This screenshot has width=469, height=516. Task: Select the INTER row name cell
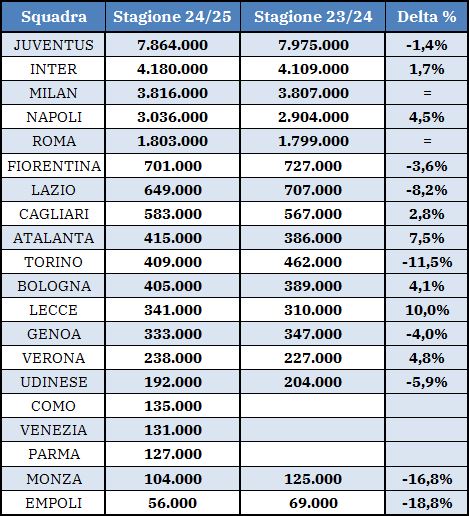pyautogui.click(x=53, y=69)
